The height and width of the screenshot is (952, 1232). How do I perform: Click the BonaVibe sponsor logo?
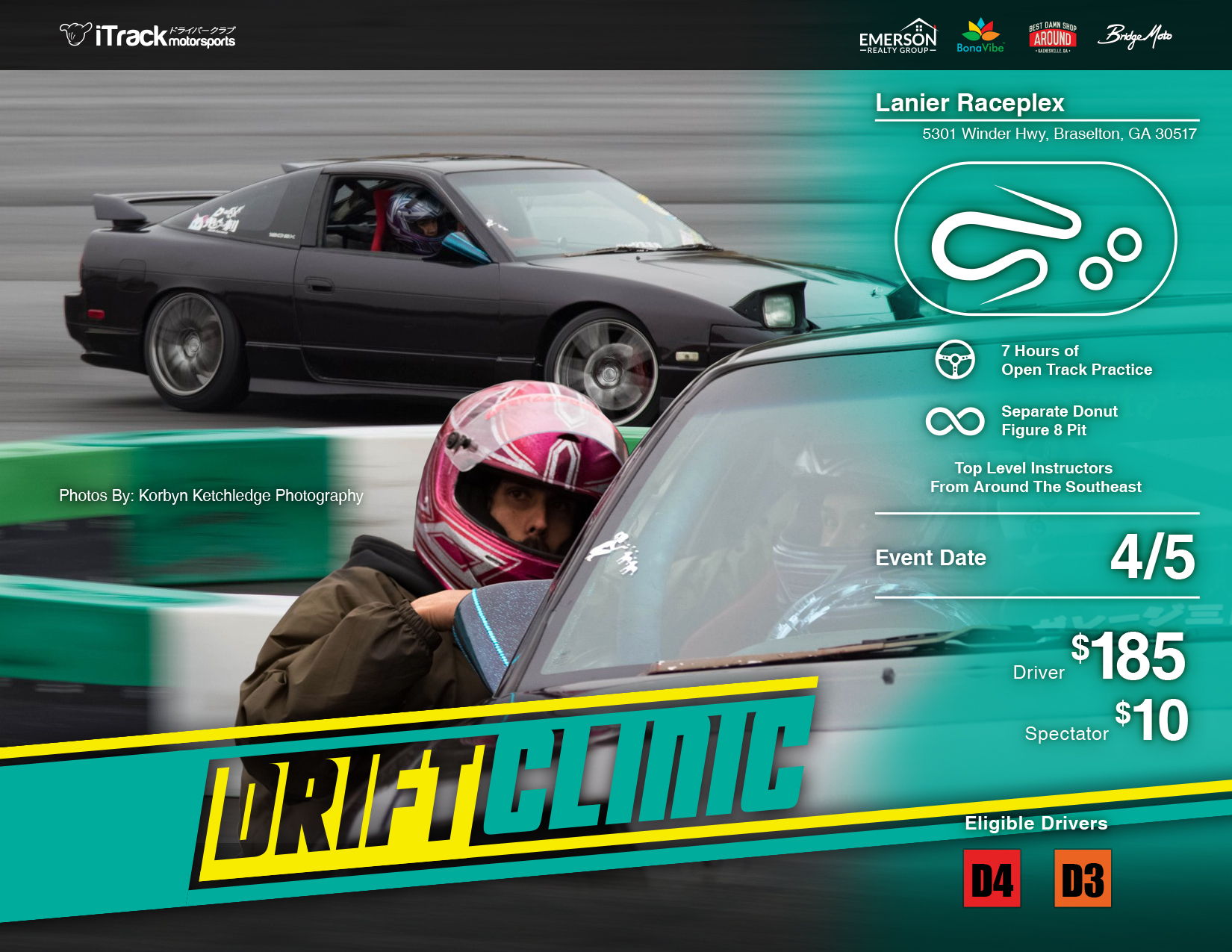coord(980,36)
